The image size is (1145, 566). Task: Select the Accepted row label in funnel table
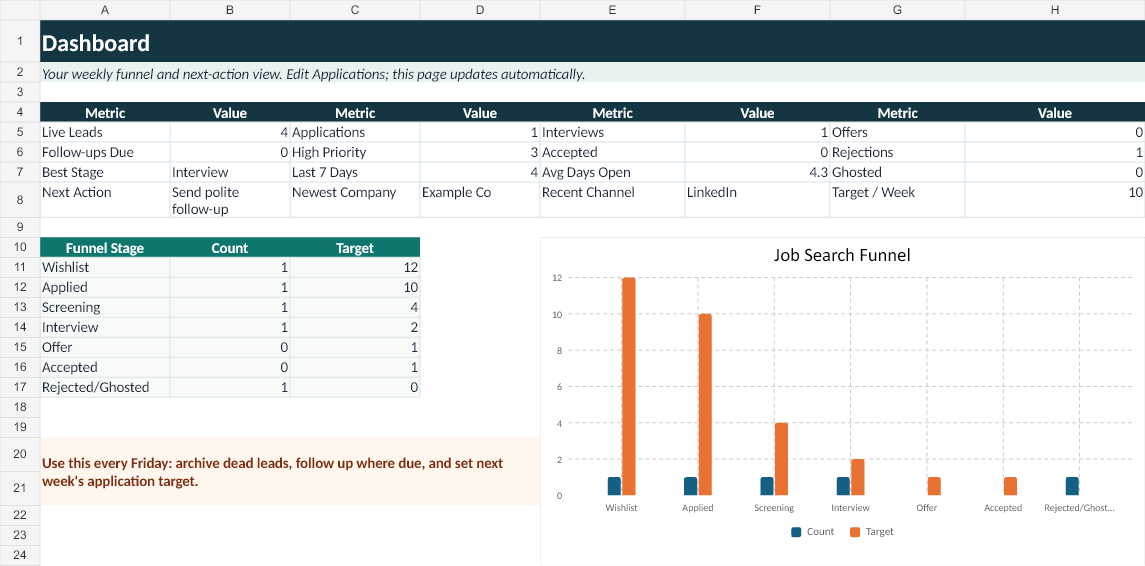(x=105, y=367)
